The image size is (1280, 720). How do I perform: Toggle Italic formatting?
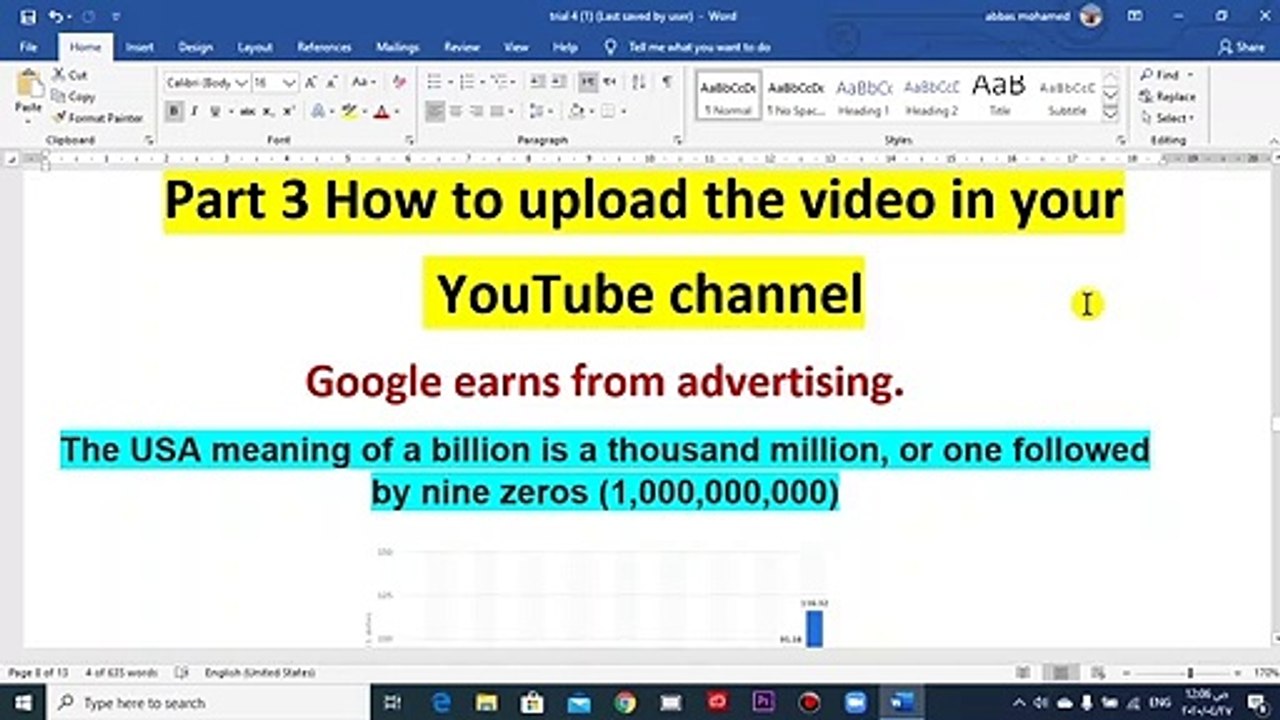tap(195, 112)
